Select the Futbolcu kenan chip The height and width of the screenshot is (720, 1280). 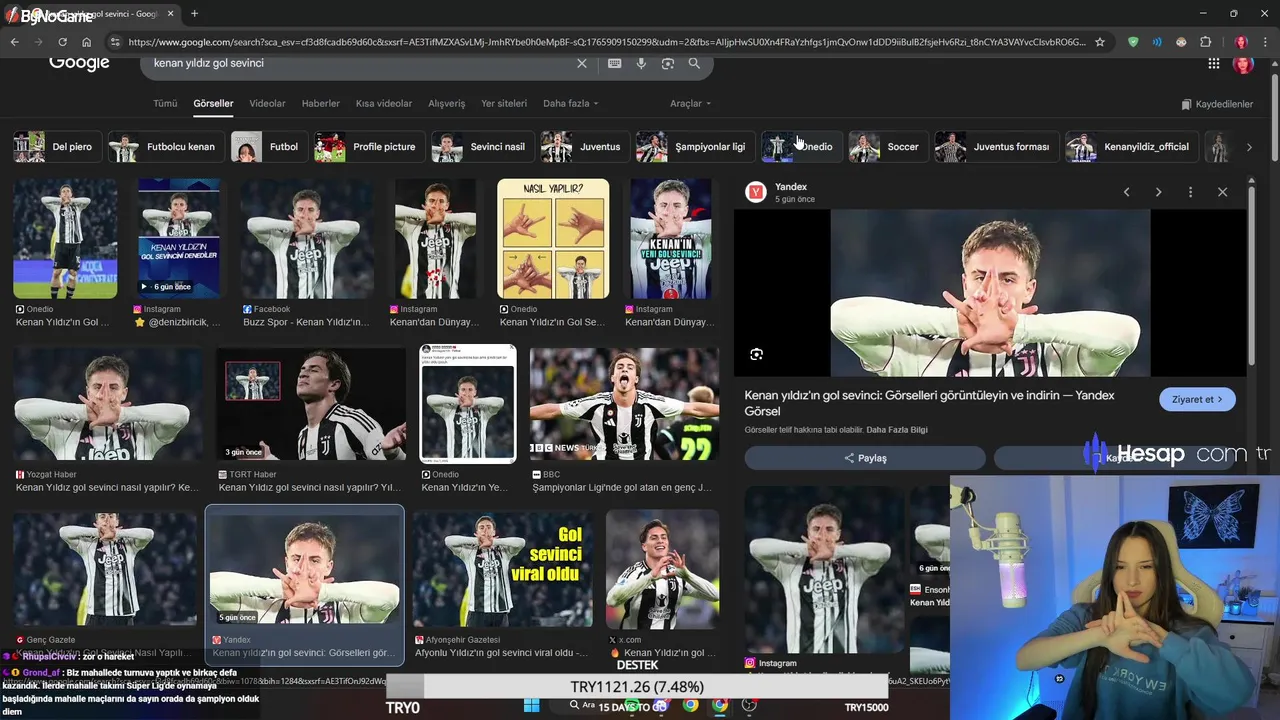tap(165, 147)
